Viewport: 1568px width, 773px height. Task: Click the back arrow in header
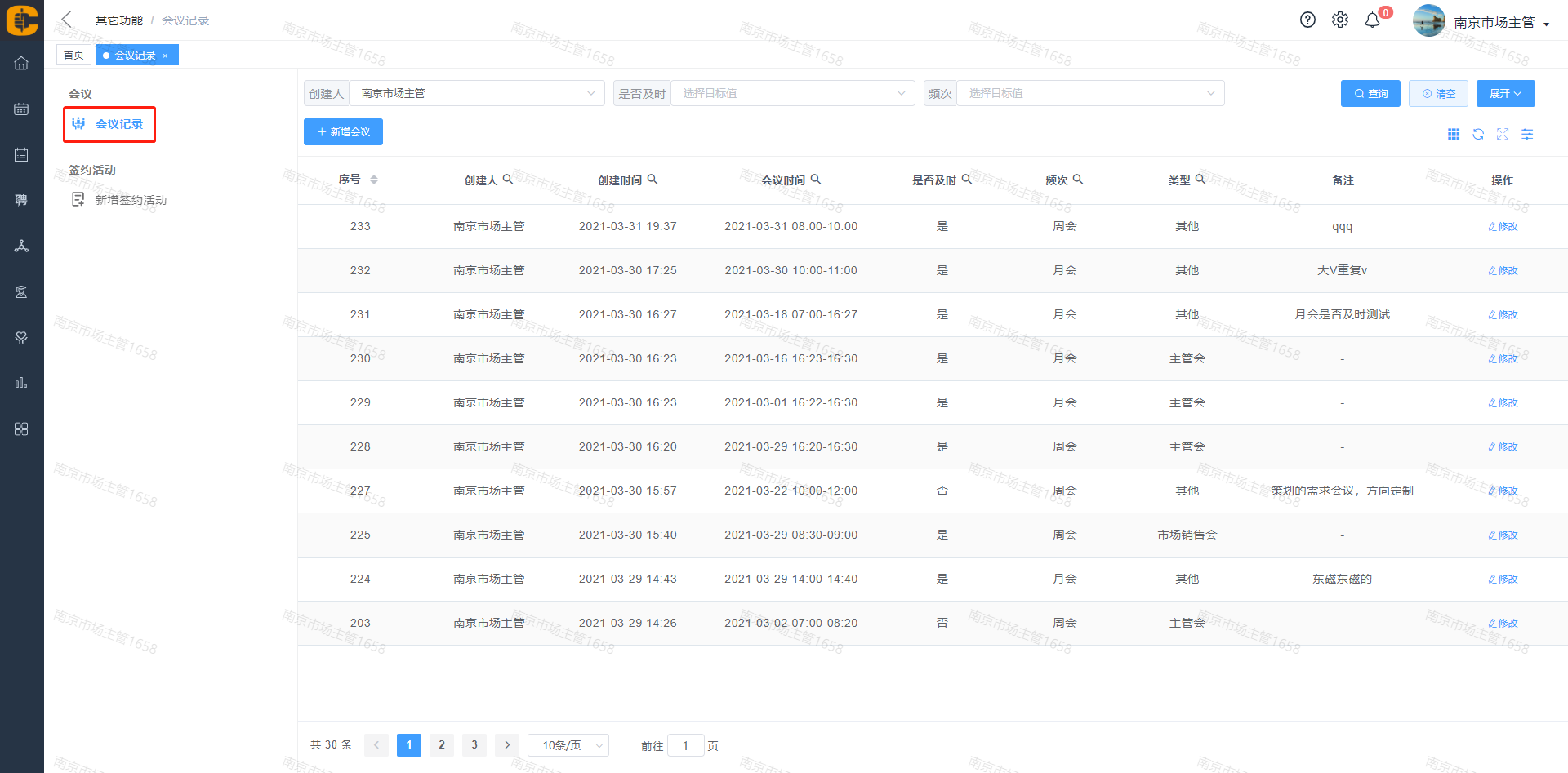[x=67, y=20]
